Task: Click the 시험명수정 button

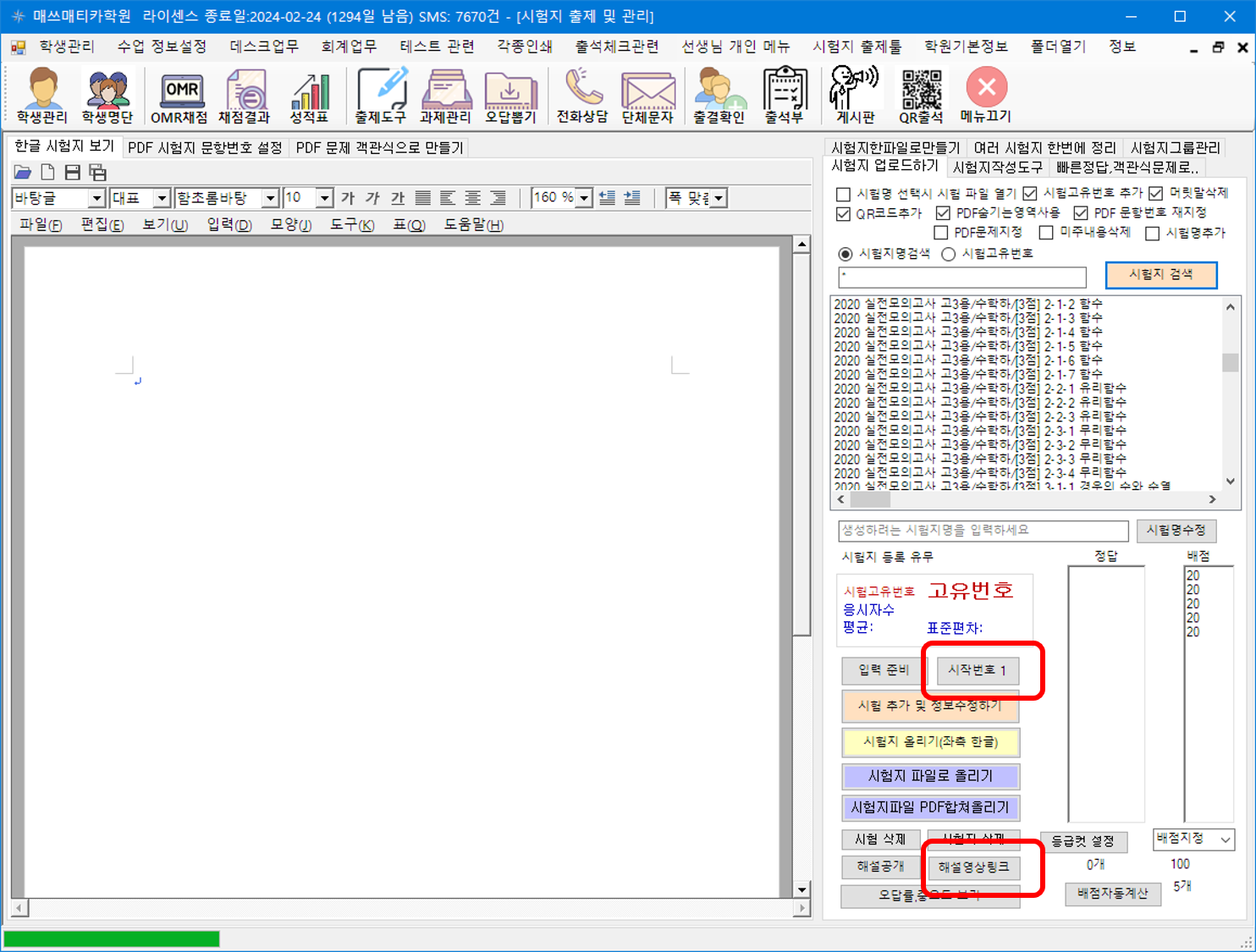Action: [x=1176, y=531]
